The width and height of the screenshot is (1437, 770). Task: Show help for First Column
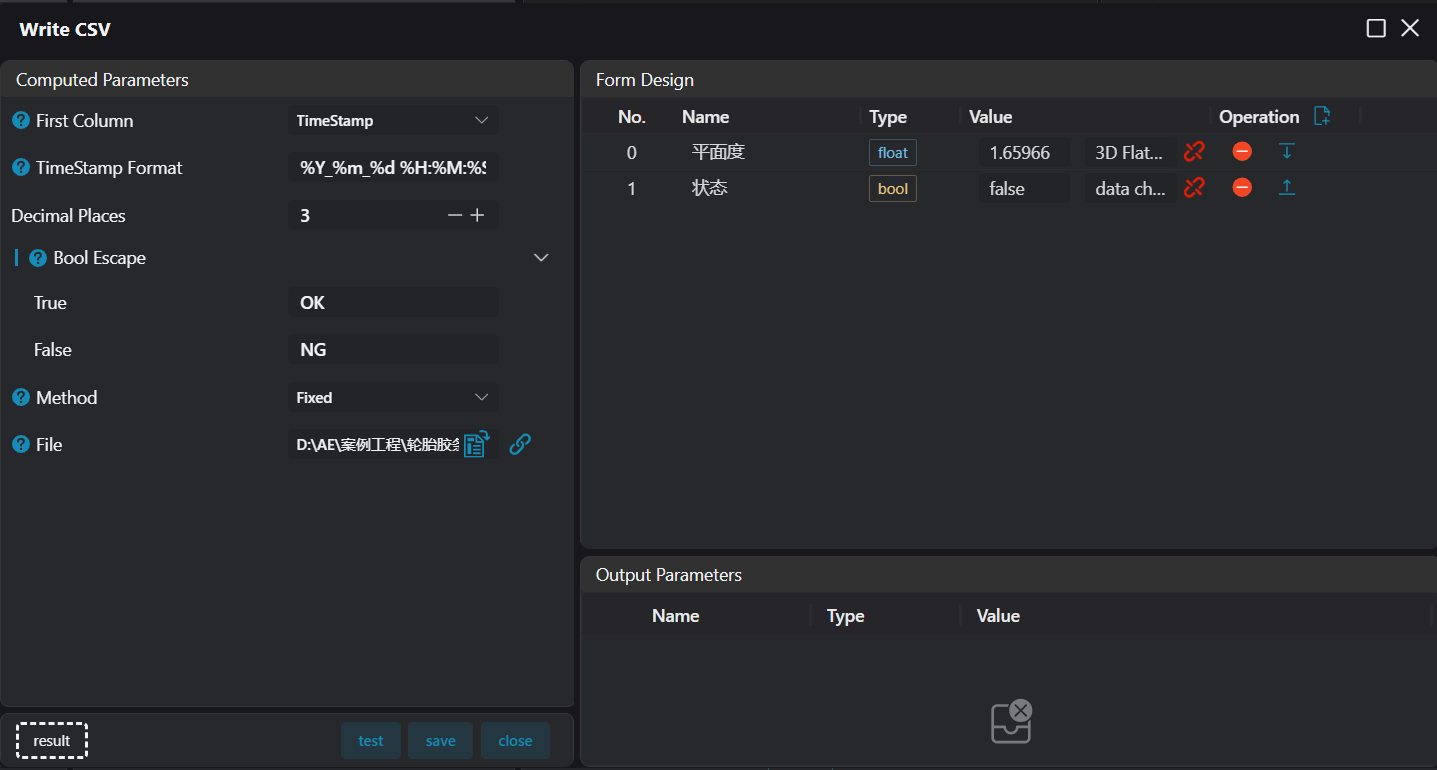tap(21, 121)
